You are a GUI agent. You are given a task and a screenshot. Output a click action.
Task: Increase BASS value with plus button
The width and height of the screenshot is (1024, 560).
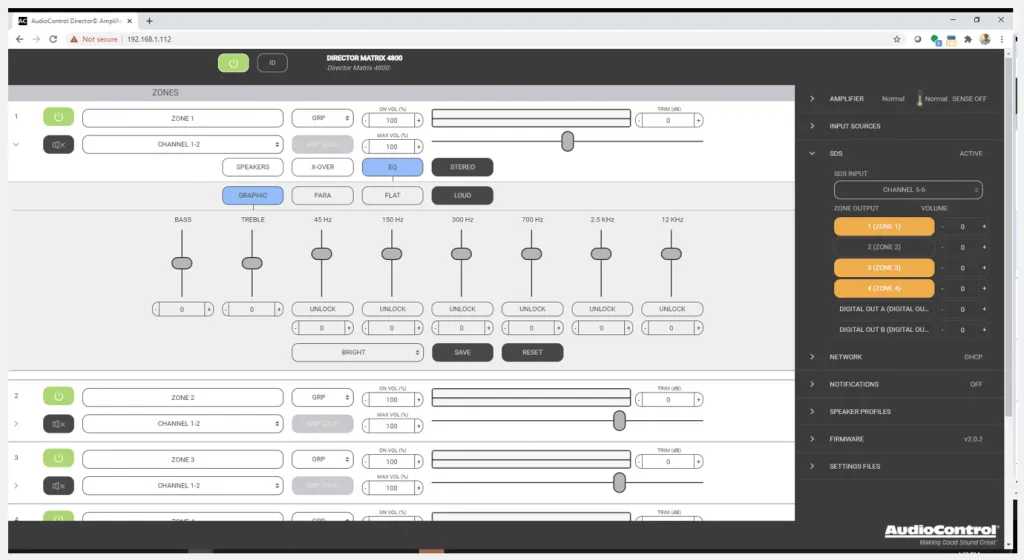pos(209,309)
